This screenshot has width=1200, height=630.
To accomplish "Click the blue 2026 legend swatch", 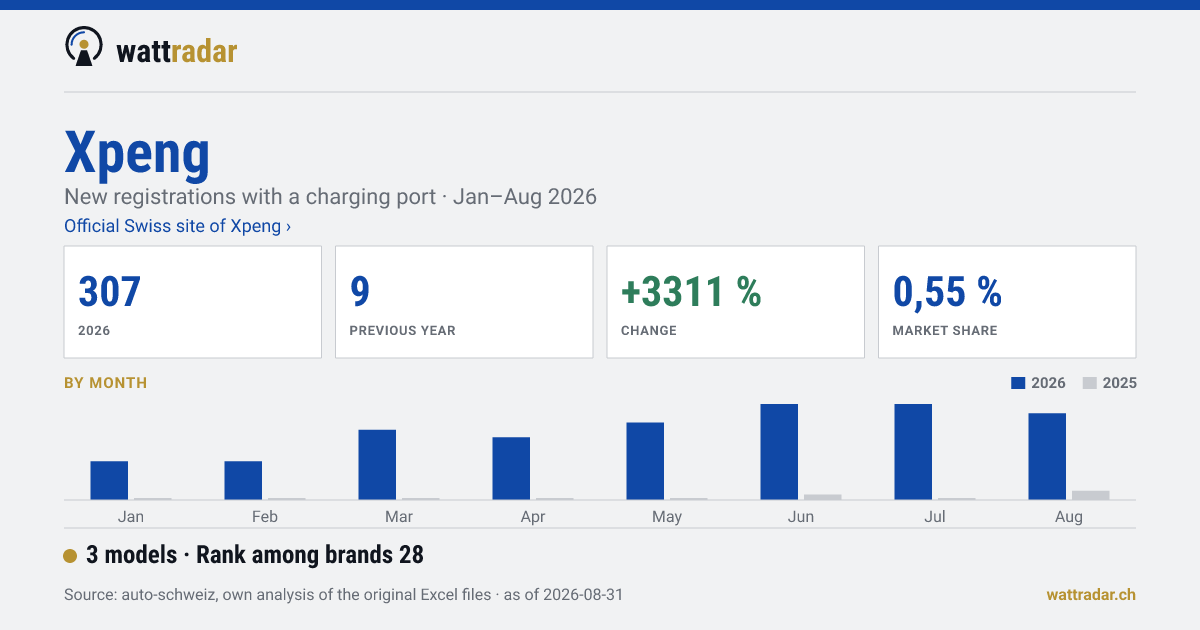I will pos(1019,383).
